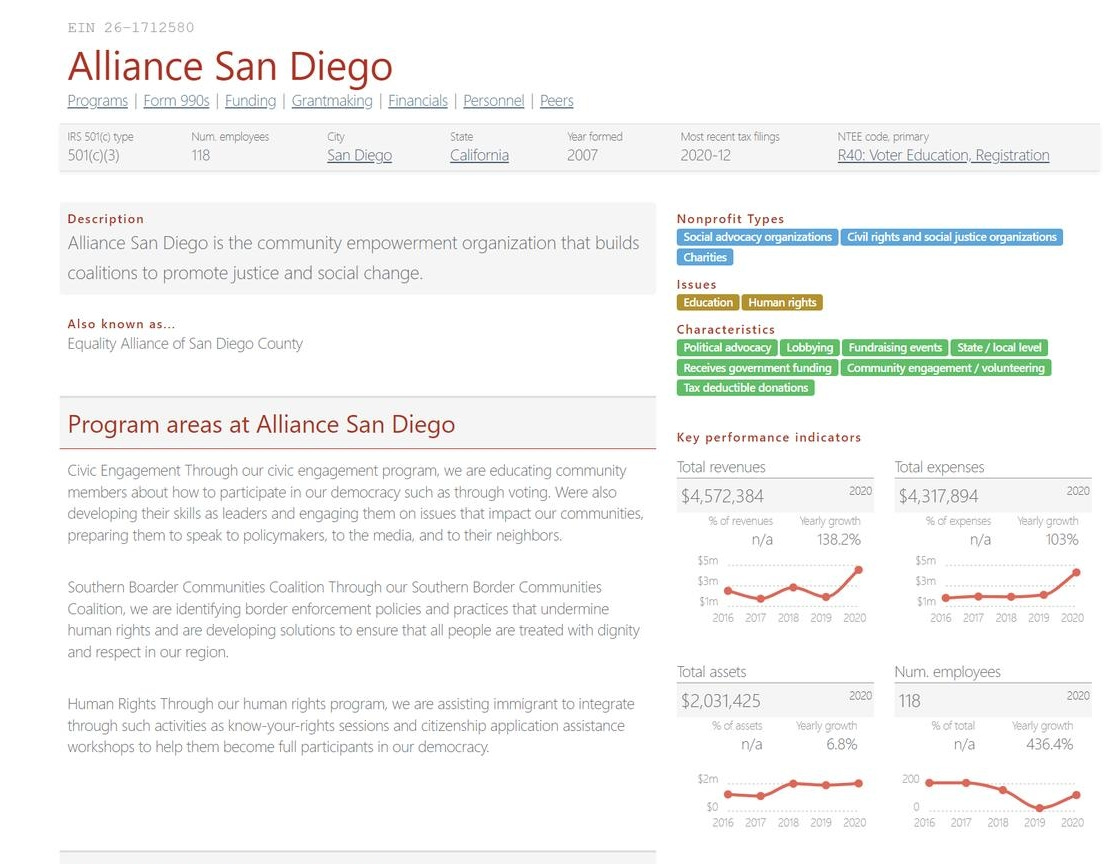Select the Lobbying tag
The height and width of the screenshot is (864, 1107).
[x=810, y=347]
